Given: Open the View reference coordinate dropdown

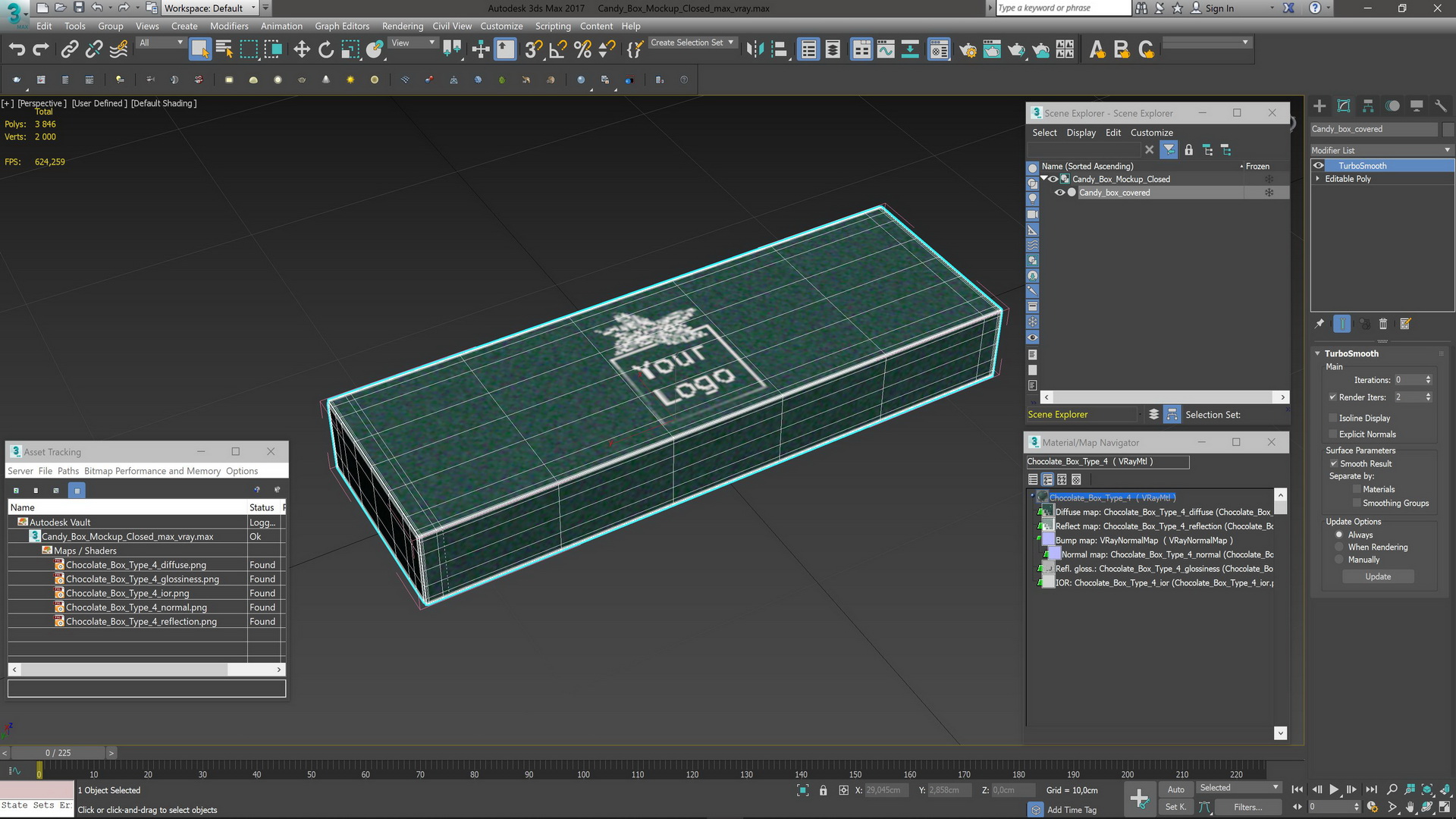Looking at the screenshot, I should pyautogui.click(x=413, y=43).
